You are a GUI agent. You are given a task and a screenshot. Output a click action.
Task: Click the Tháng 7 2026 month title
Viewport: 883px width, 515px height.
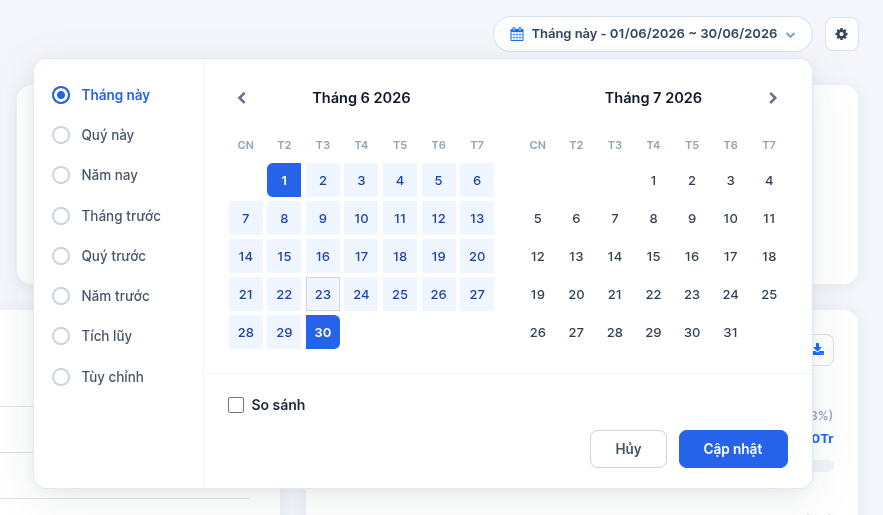click(x=653, y=98)
